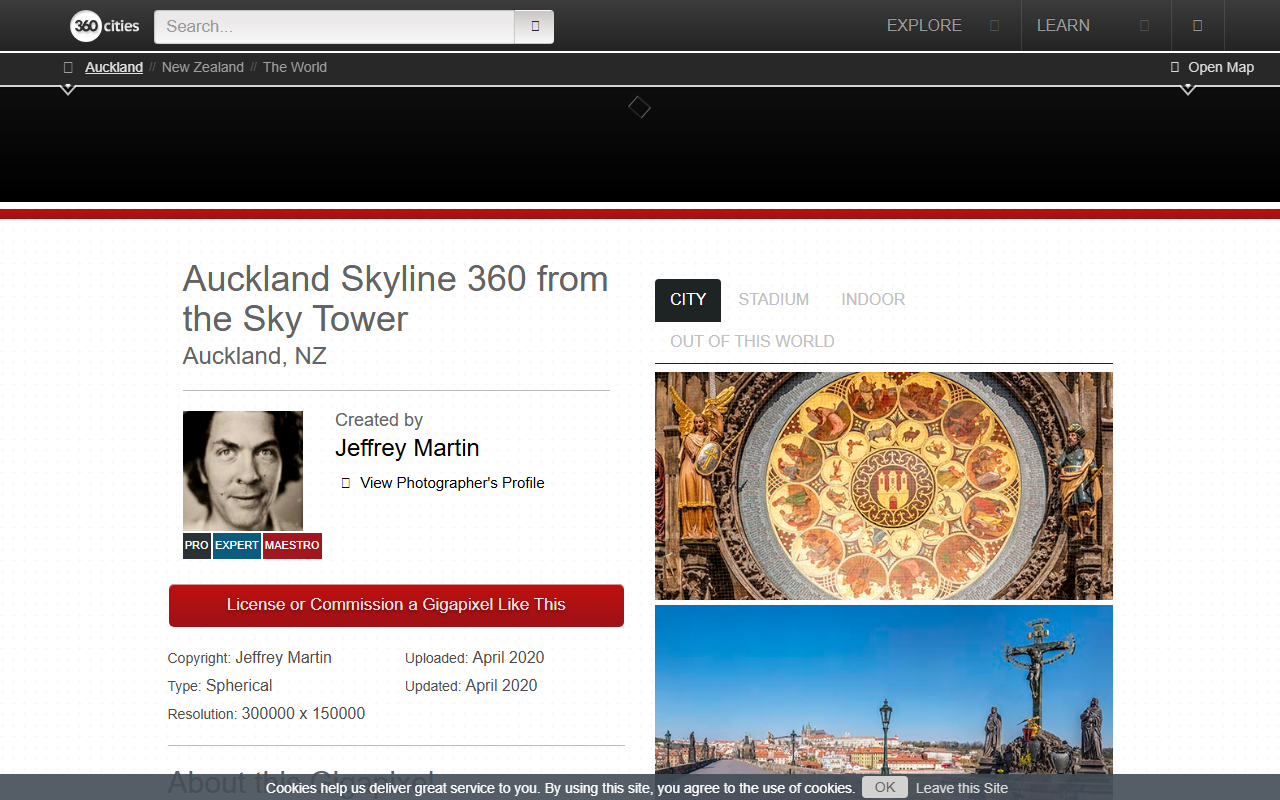Click the icon beside View Photographer's Profile

[346, 483]
